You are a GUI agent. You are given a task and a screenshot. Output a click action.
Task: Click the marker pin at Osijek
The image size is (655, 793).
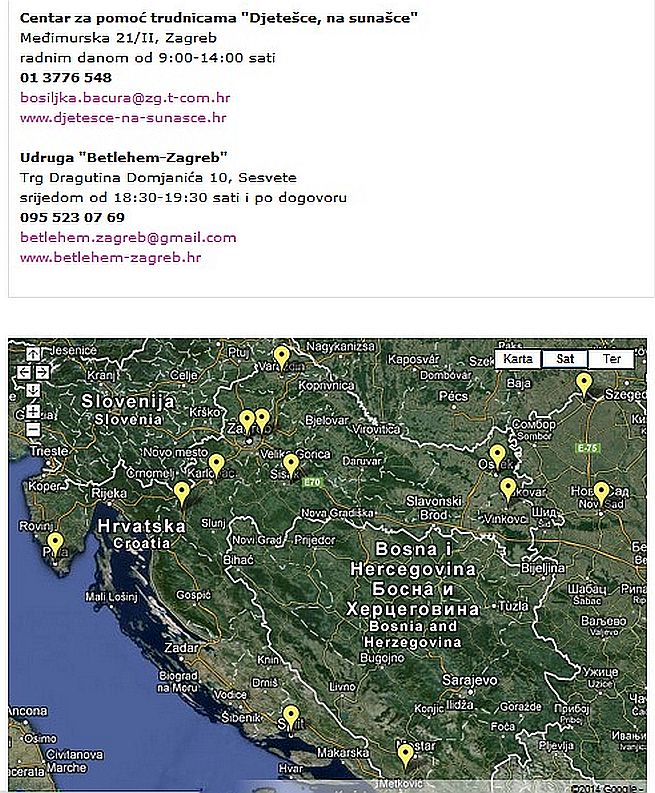(497, 455)
